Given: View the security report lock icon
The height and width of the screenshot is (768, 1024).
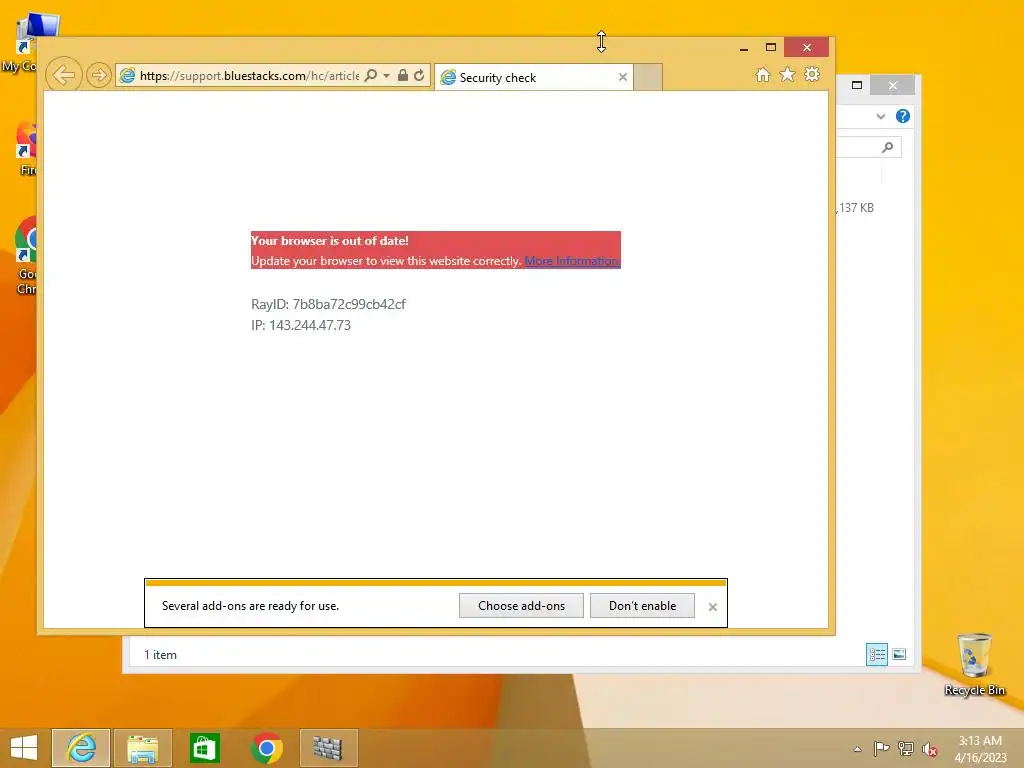Looking at the screenshot, I should [403, 76].
